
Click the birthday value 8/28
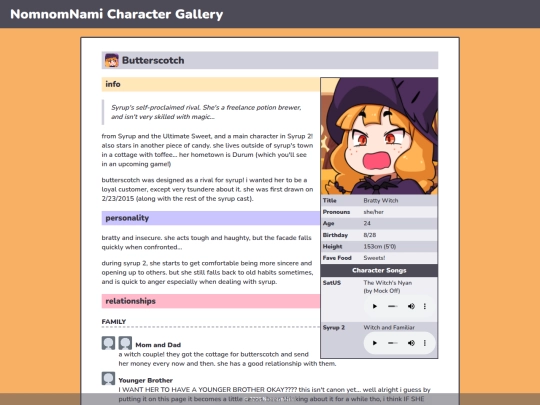click(370, 235)
